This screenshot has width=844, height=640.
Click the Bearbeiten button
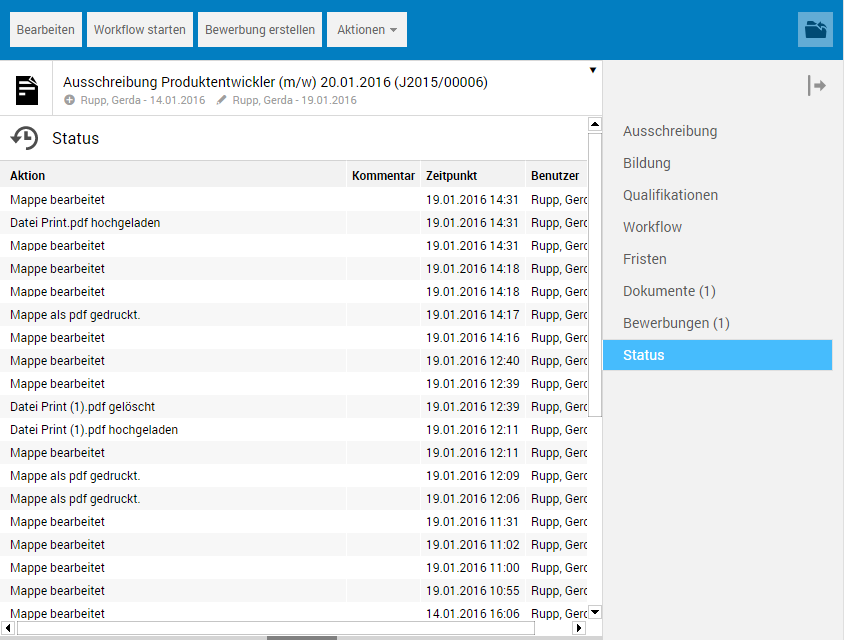point(46,30)
